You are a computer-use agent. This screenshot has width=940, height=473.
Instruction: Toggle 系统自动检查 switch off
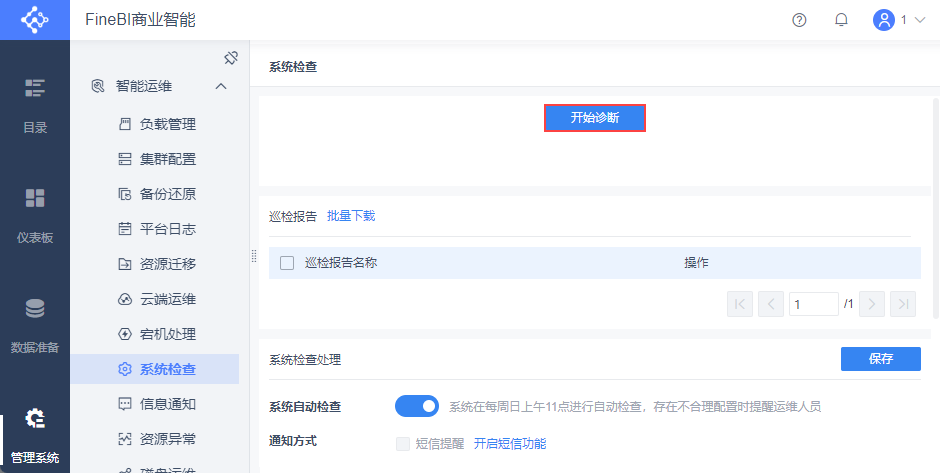click(x=417, y=406)
